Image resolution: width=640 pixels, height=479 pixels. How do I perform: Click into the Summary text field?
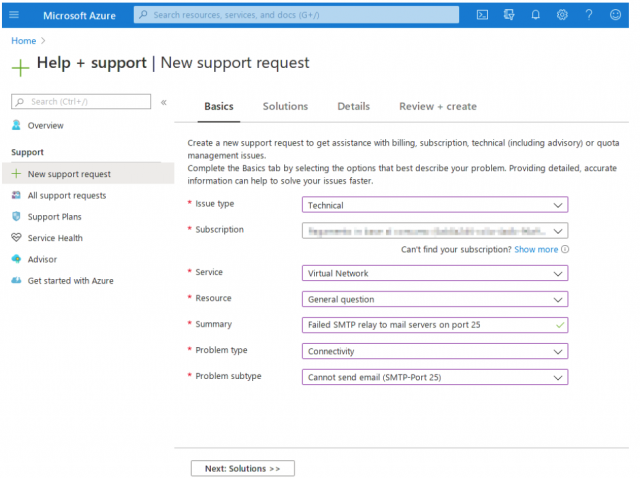pos(435,325)
